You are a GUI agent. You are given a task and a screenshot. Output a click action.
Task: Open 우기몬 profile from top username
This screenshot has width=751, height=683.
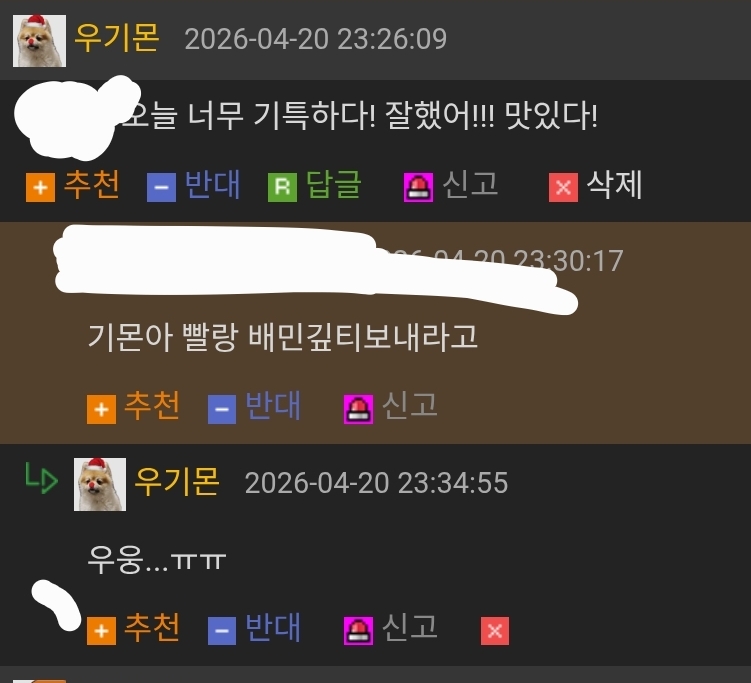click(117, 38)
